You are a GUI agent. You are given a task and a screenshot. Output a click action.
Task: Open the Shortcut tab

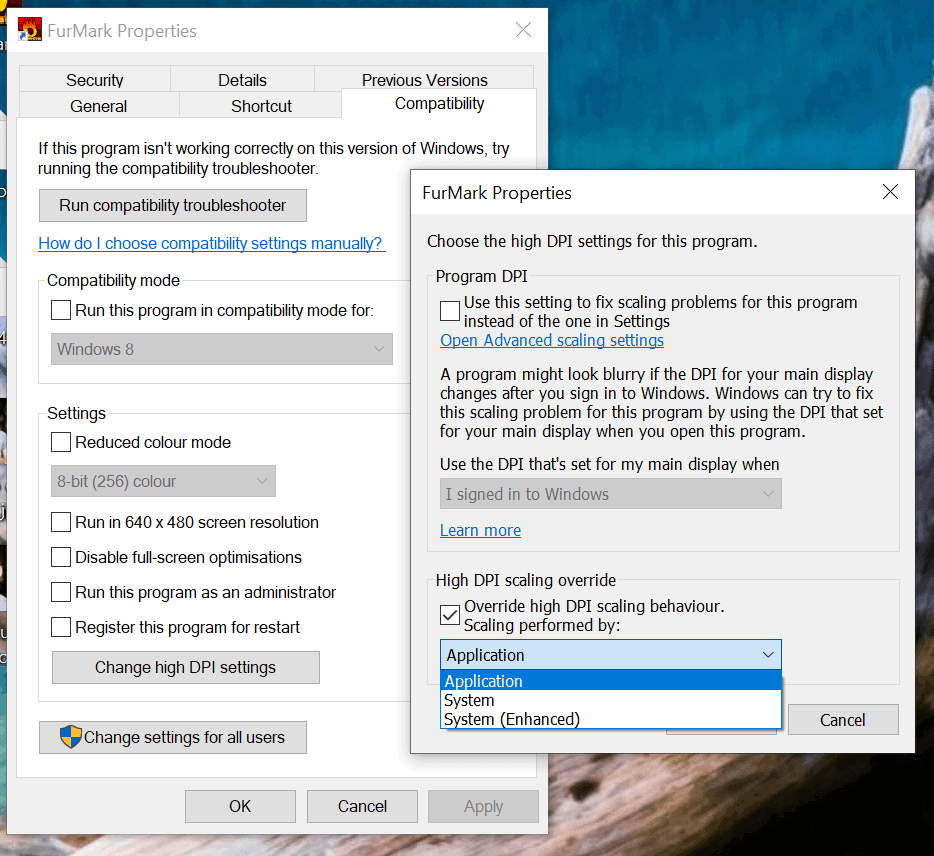coord(261,105)
